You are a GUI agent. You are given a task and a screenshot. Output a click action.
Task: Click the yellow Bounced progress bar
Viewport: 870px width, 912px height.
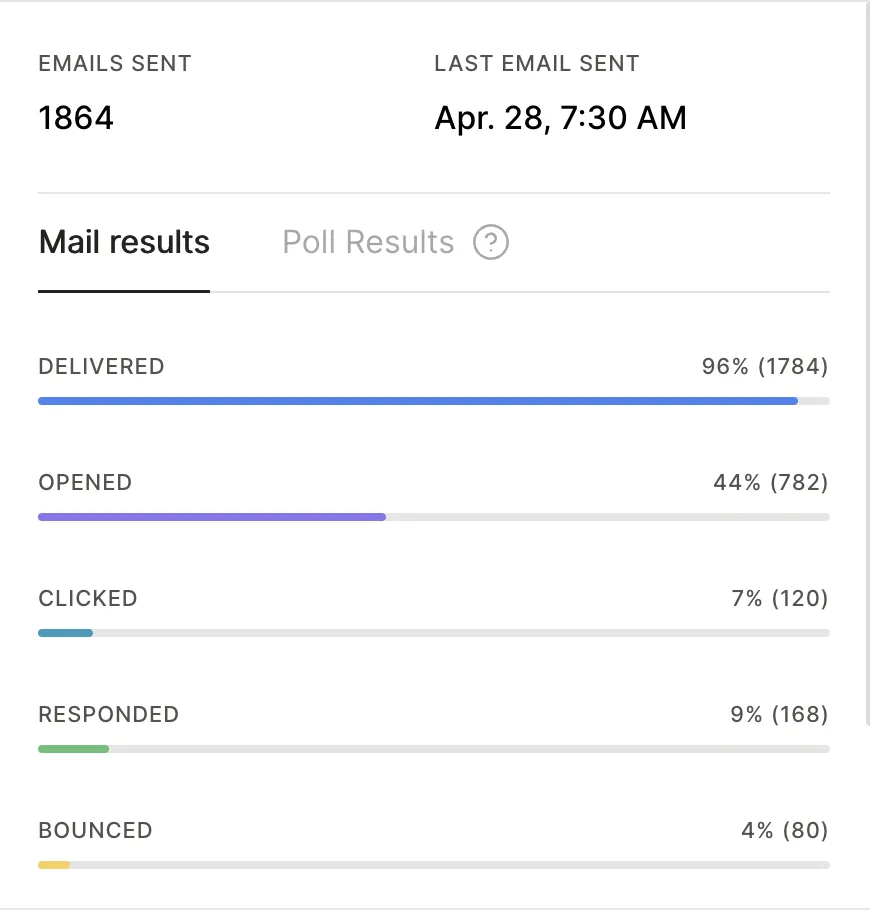54,865
